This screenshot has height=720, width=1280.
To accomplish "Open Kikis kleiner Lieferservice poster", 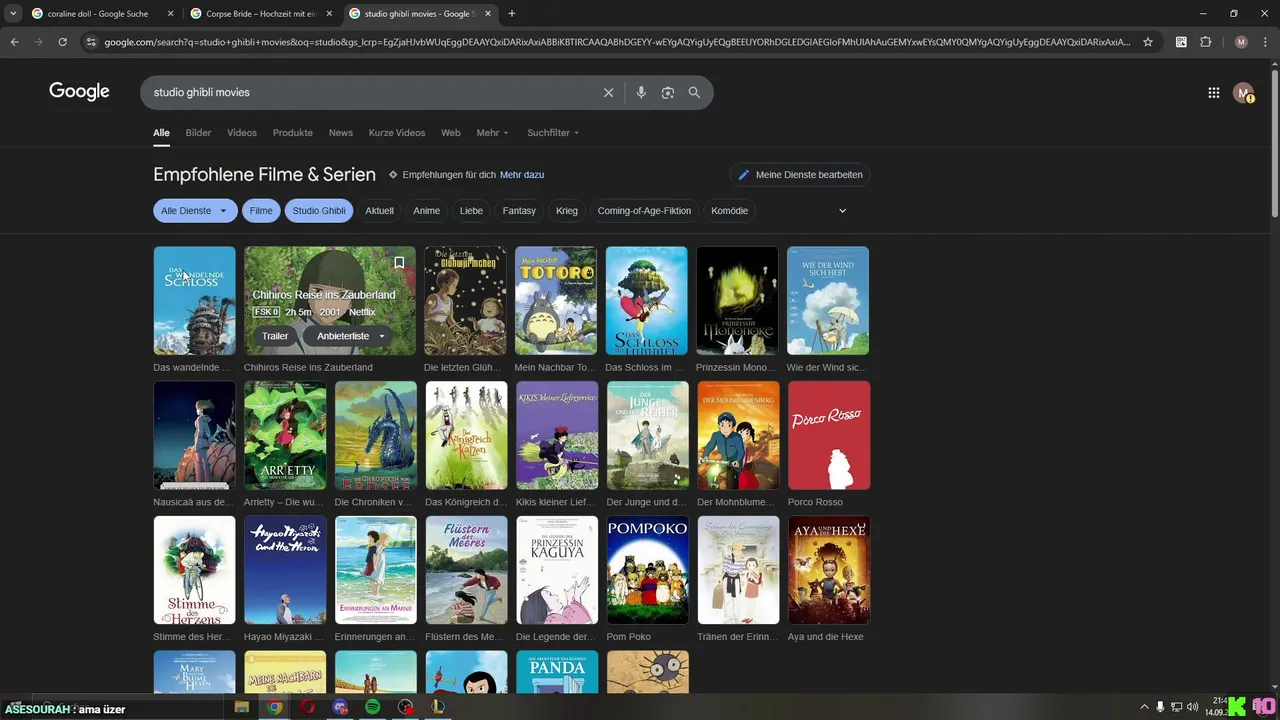I will coord(557,436).
